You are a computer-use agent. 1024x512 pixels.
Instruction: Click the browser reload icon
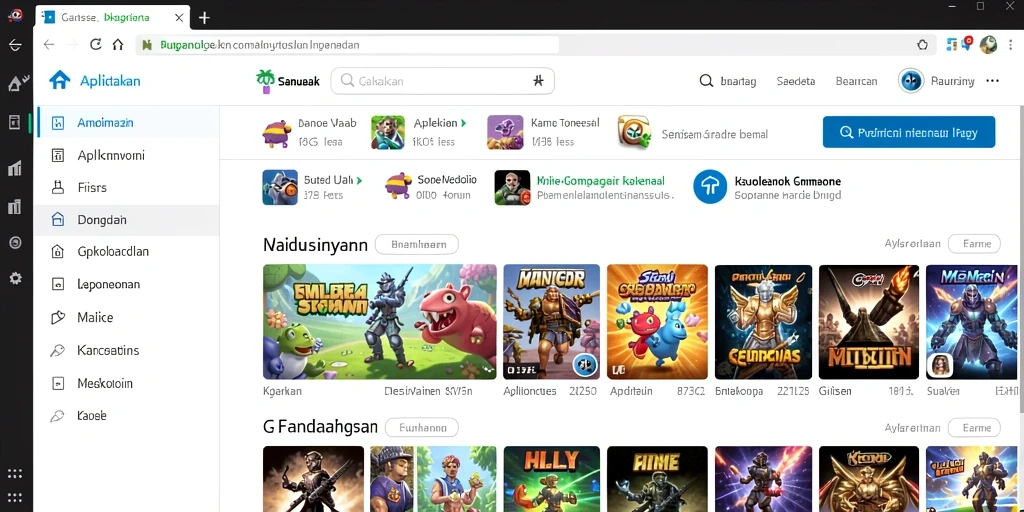pyautogui.click(x=95, y=44)
